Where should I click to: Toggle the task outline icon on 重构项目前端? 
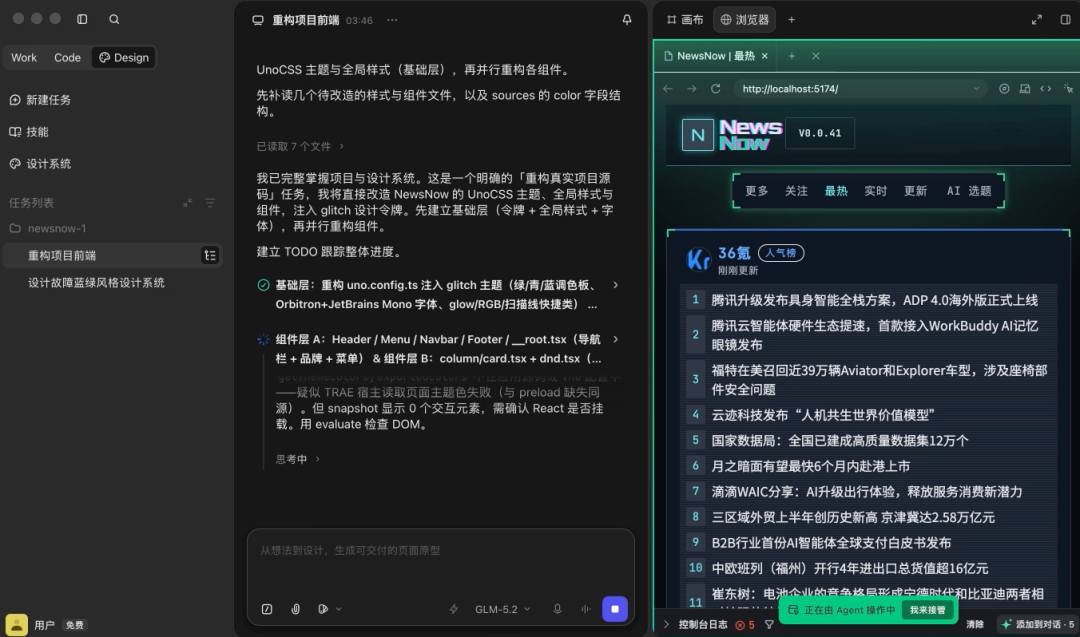tap(210, 255)
